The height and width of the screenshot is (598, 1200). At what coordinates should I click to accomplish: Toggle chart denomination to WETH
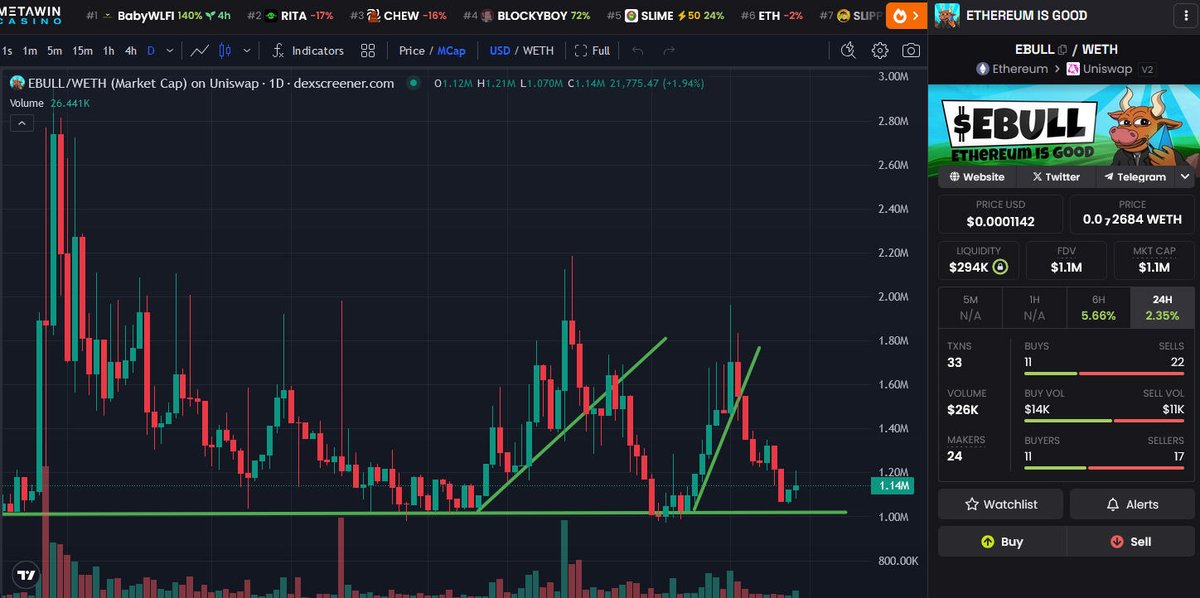539,50
